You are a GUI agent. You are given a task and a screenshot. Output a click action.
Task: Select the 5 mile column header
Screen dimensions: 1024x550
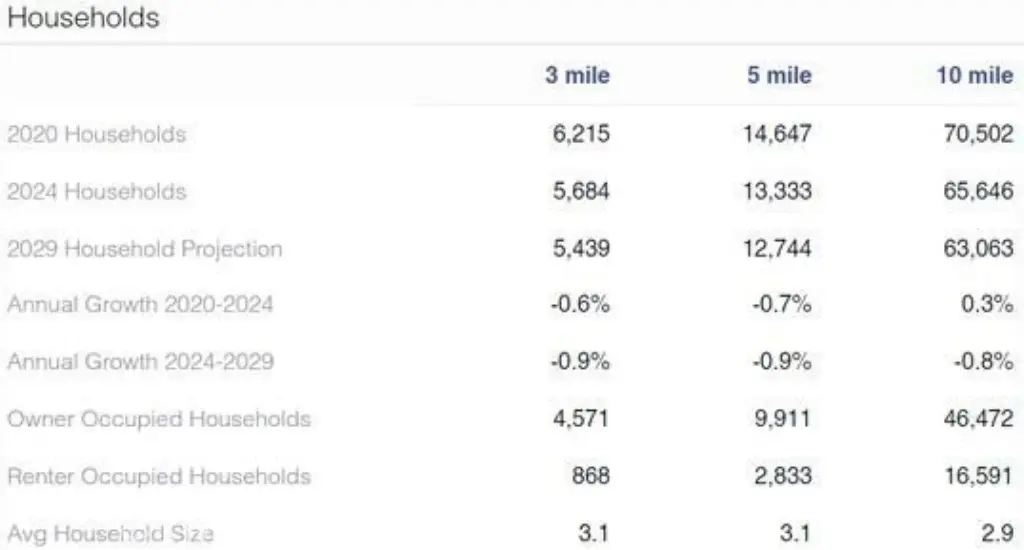779,76
